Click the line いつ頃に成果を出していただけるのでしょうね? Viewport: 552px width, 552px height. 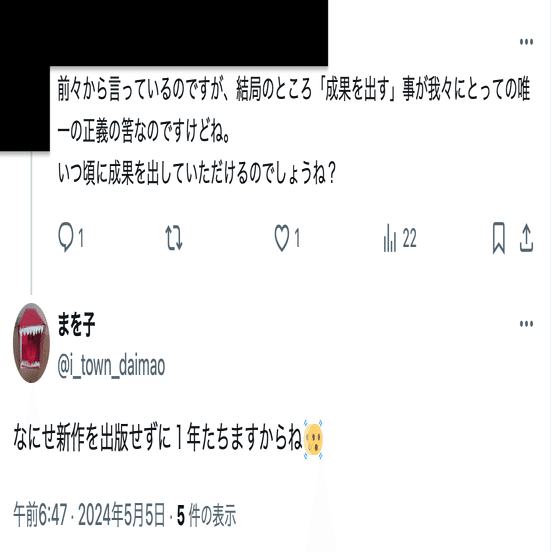tap(197, 173)
